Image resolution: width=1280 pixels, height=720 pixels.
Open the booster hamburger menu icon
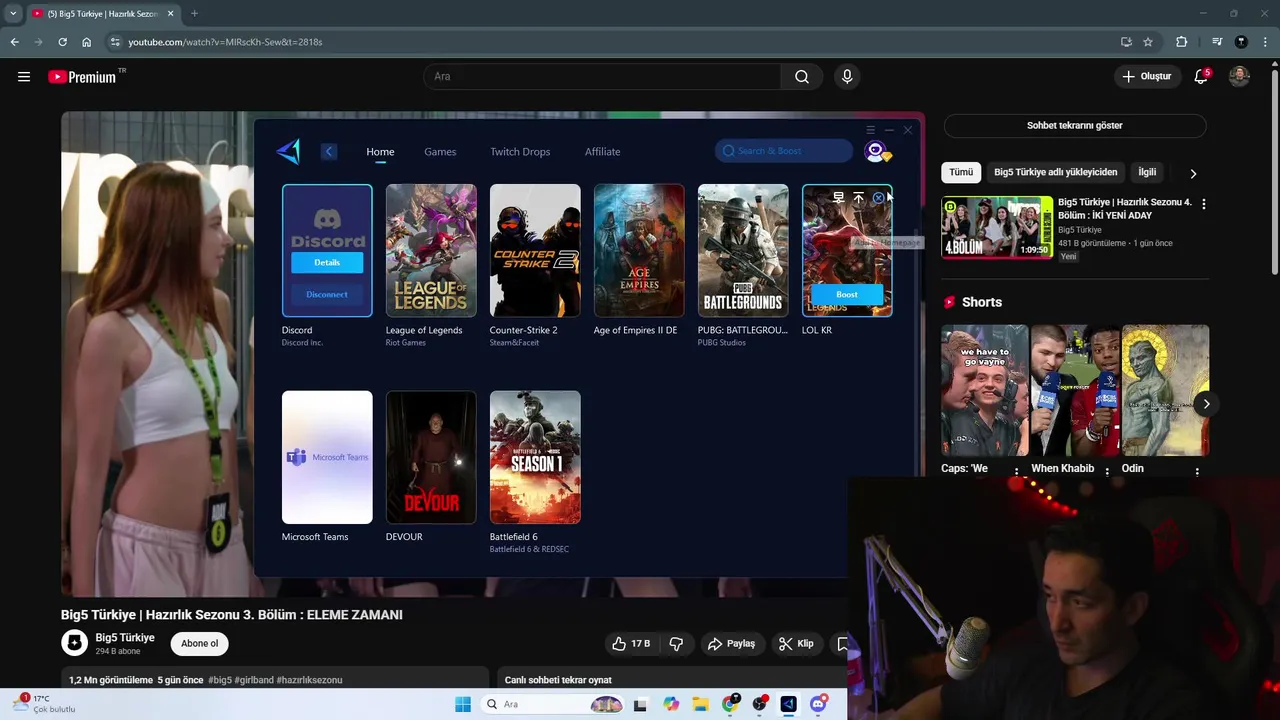870,130
